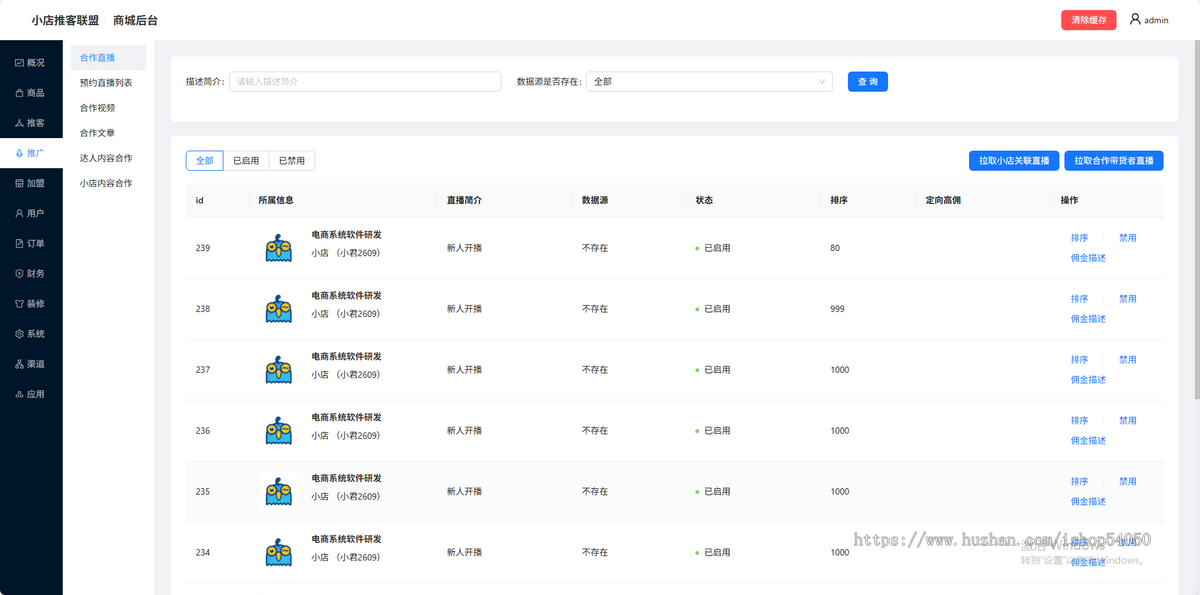Switch filter to 已禁用
1200x595 pixels.
pos(292,161)
